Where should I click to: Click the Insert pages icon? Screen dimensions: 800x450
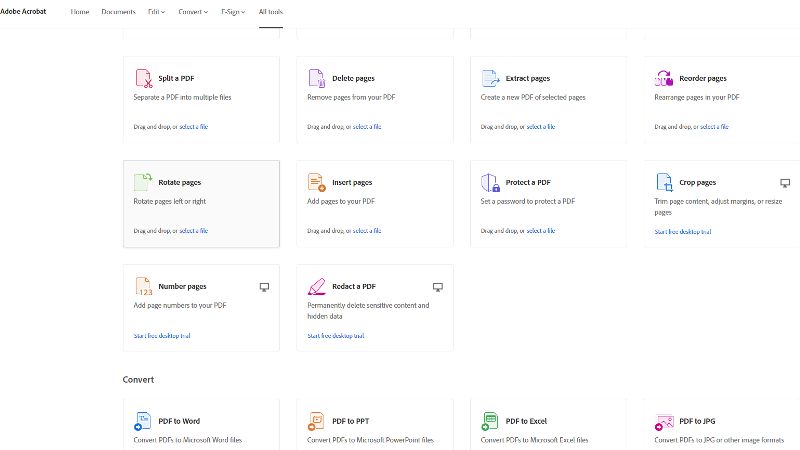pos(316,182)
